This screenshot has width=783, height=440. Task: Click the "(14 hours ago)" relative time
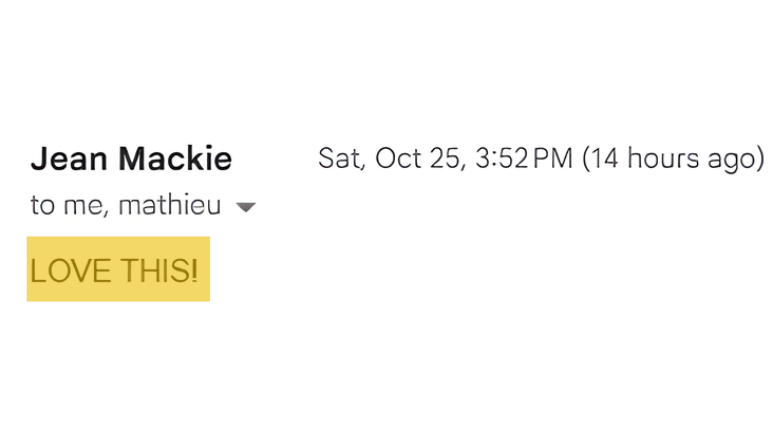tap(674, 158)
